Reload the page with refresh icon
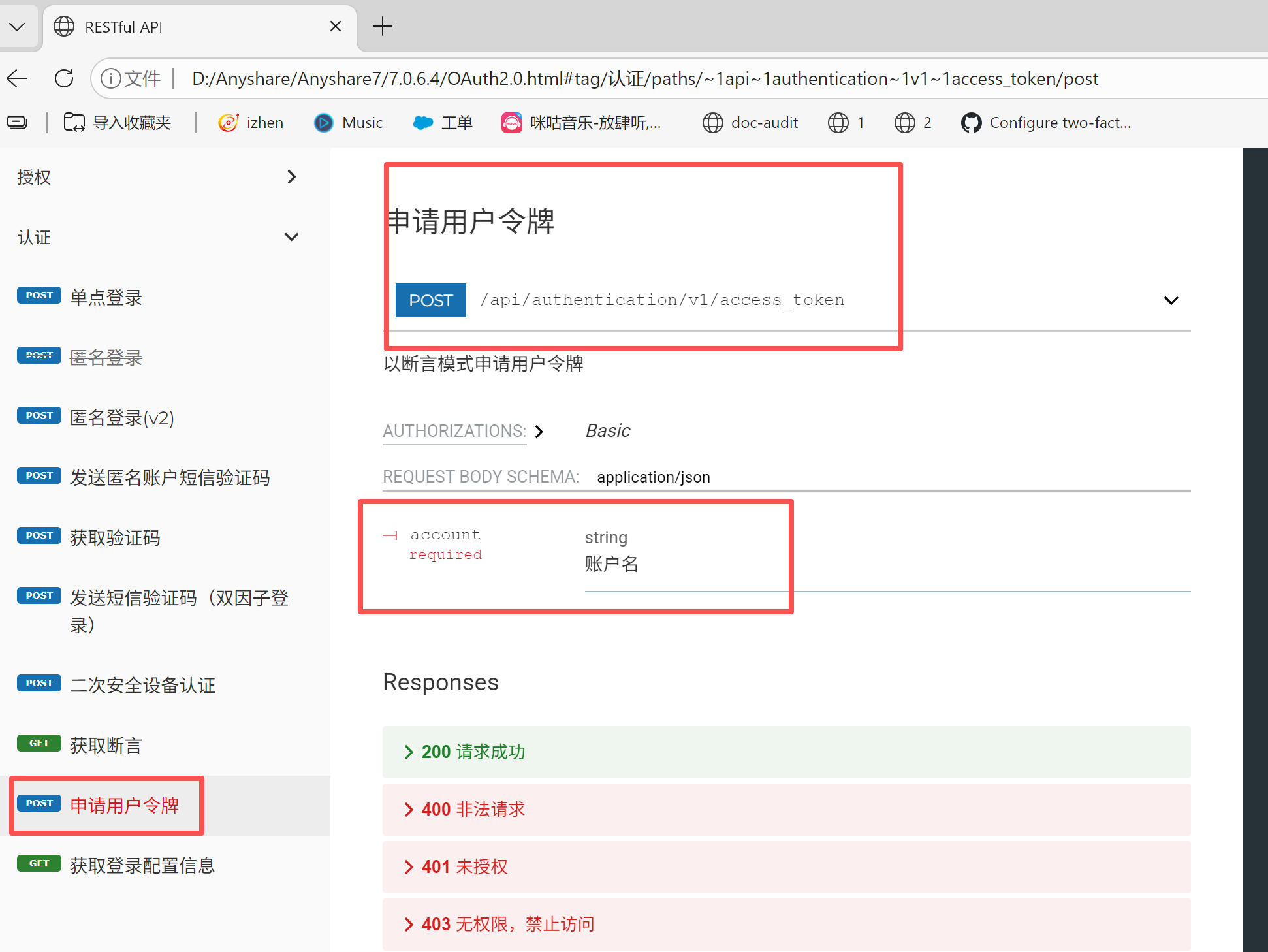The width and height of the screenshot is (1268, 952). 64,79
